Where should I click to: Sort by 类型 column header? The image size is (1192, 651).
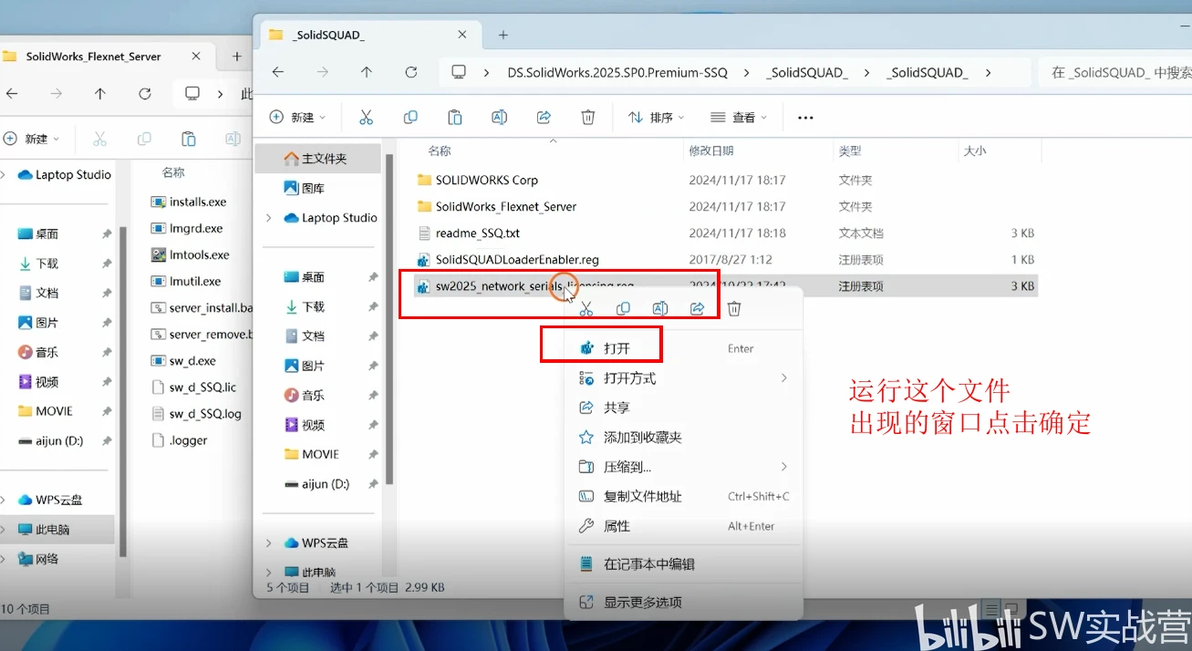[x=850, y=151]
